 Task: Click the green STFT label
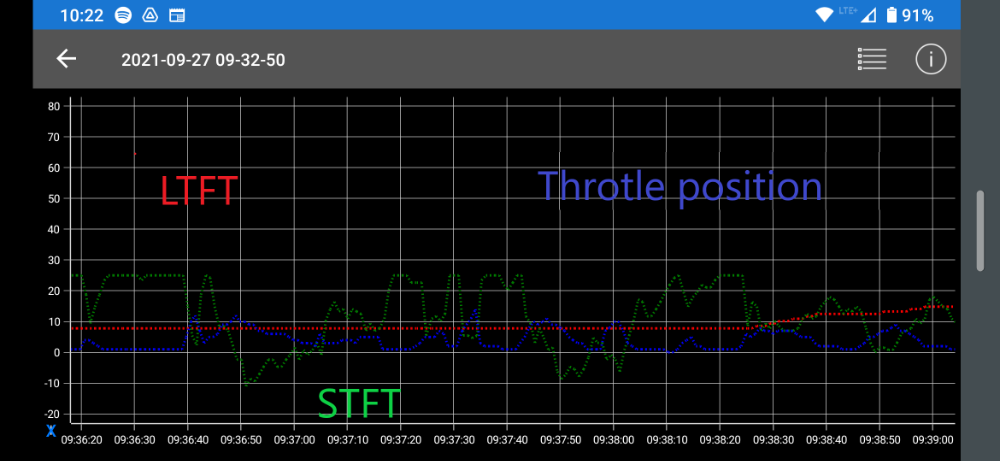pos(359,404)
